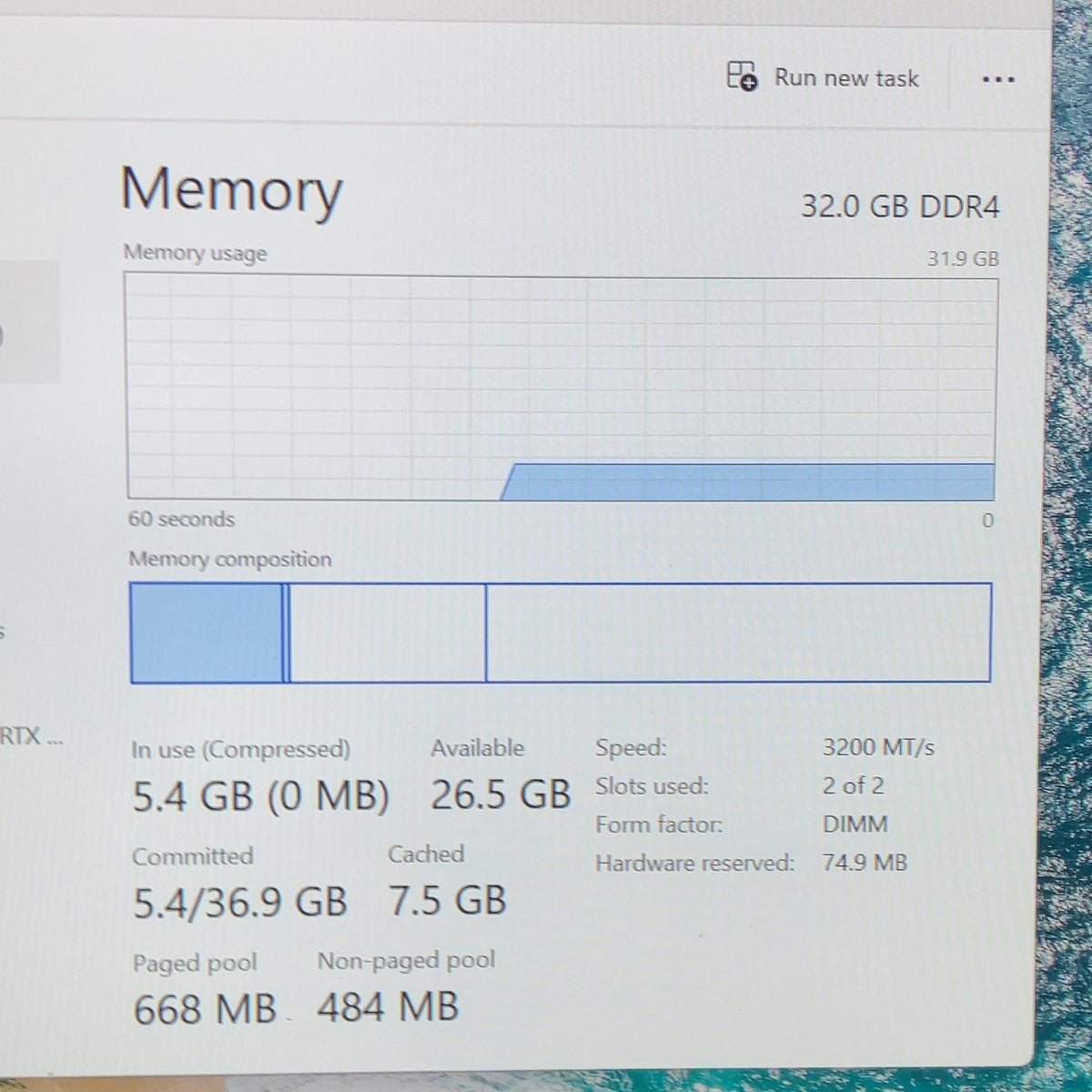Click the 32.0 GB DDR4 capacity text
The width and height of the screenshot is (1092, 1092).
click(900, 207)
